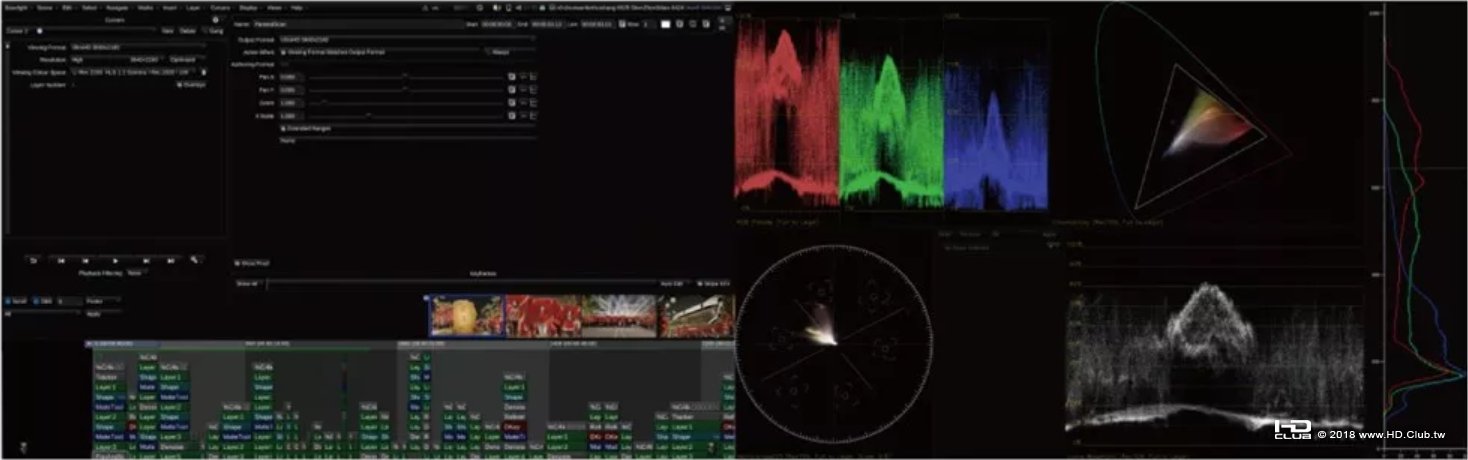Toggle Viewing Format Matches Output Format checkbox

point(283,52)
